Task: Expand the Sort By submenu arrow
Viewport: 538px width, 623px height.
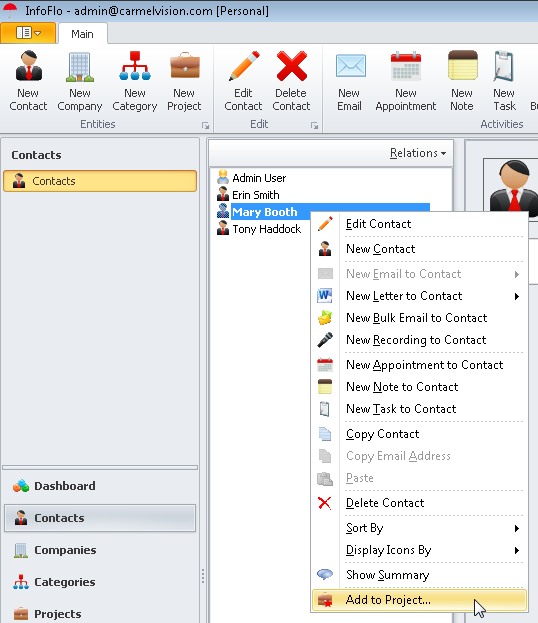Action: click(x=517, y=528)
